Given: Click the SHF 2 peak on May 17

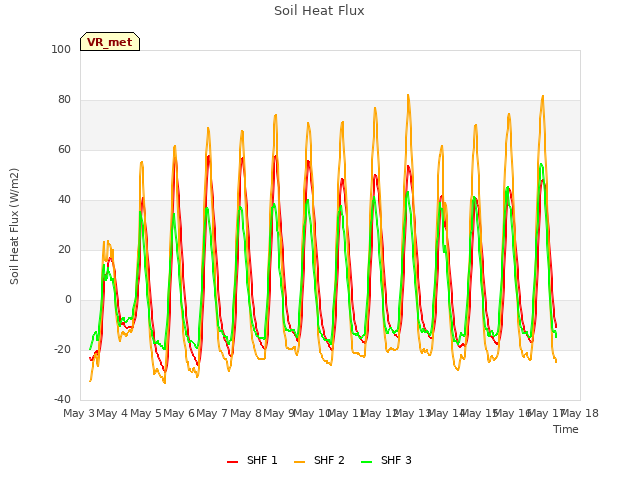Looking at the screenshot, I should point(543,97).
